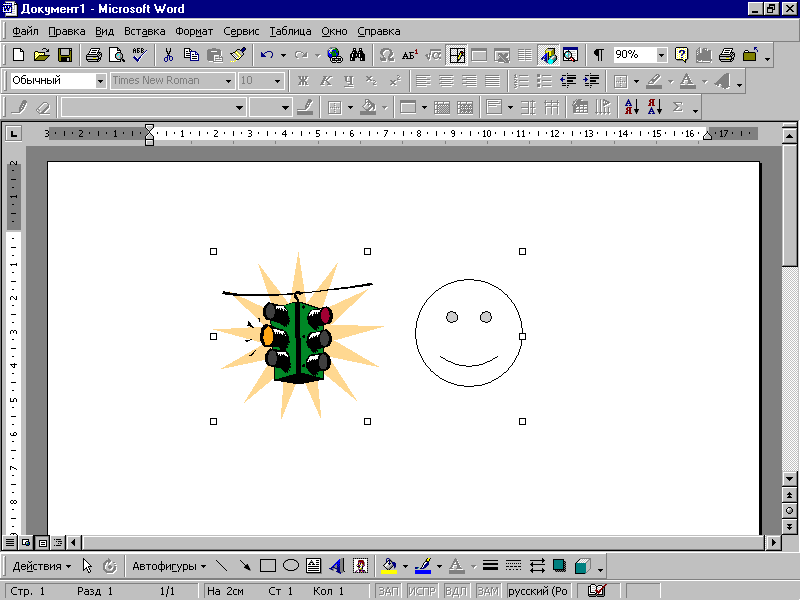The width and height of the screenshot is (800, 600).
Task: Select the smiley face shape
Action: click(469, 333)
